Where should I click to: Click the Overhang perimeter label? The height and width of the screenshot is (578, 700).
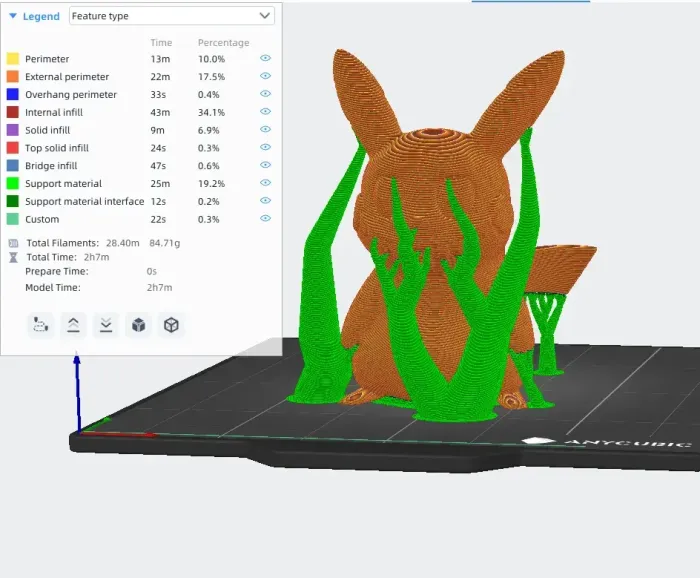point(71,95)
